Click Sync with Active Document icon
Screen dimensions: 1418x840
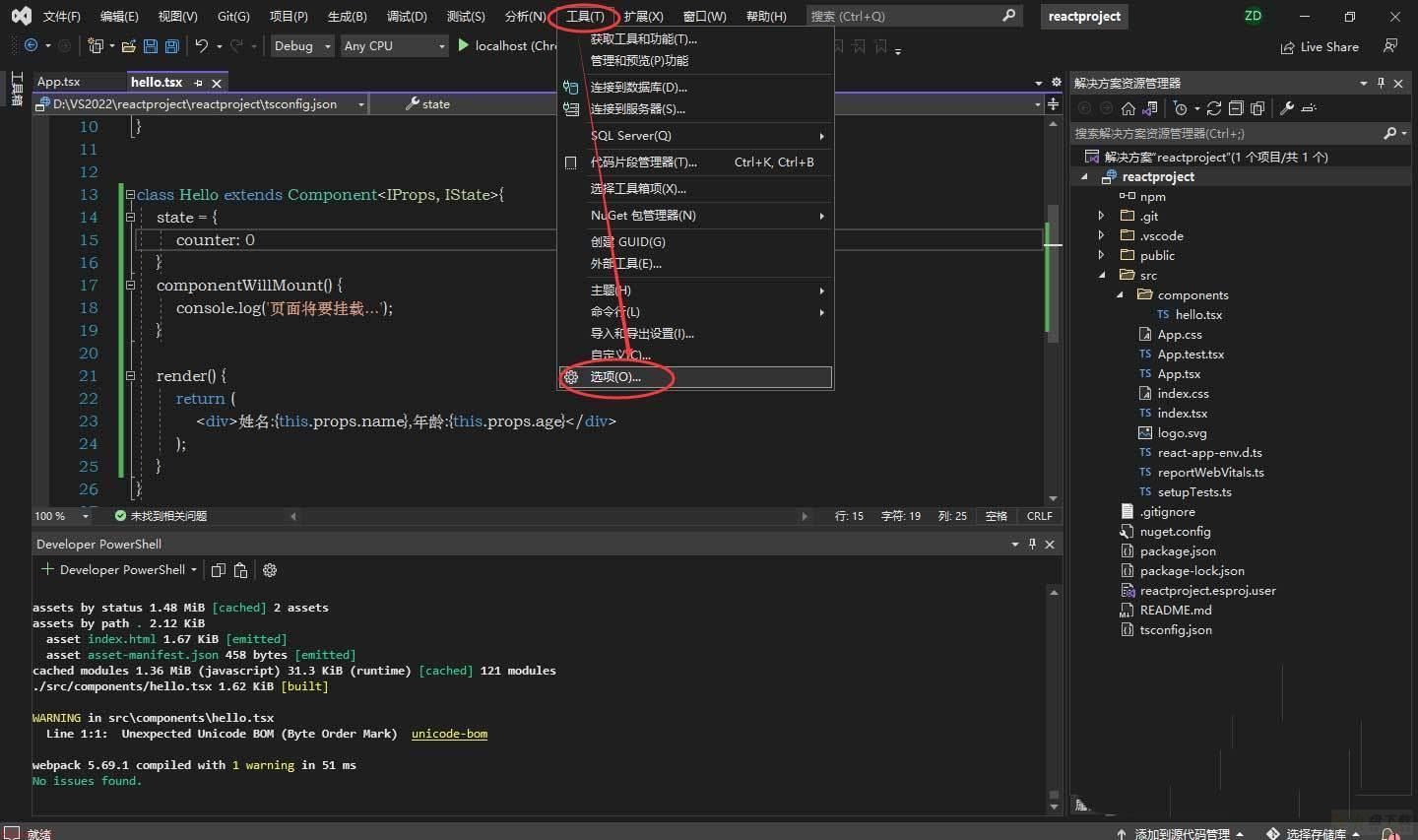pyautogui.click(x=1214, y=108)
